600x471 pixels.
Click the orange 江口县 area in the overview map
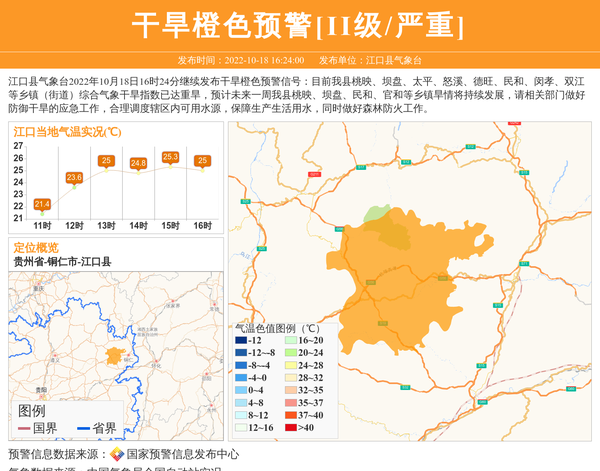point(114,355)
